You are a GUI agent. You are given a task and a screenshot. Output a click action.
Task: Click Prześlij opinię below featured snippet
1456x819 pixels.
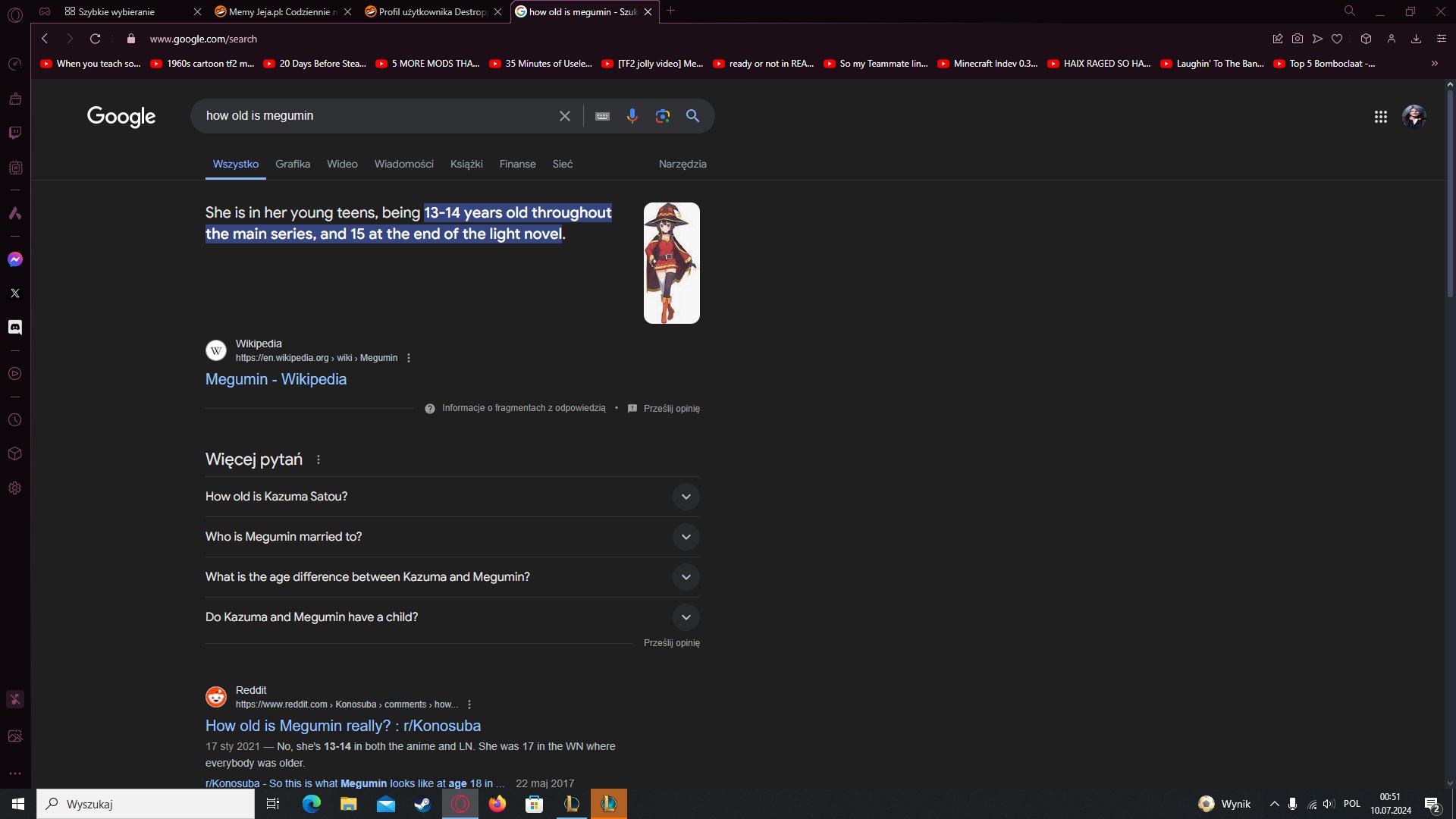click(672, 409)
